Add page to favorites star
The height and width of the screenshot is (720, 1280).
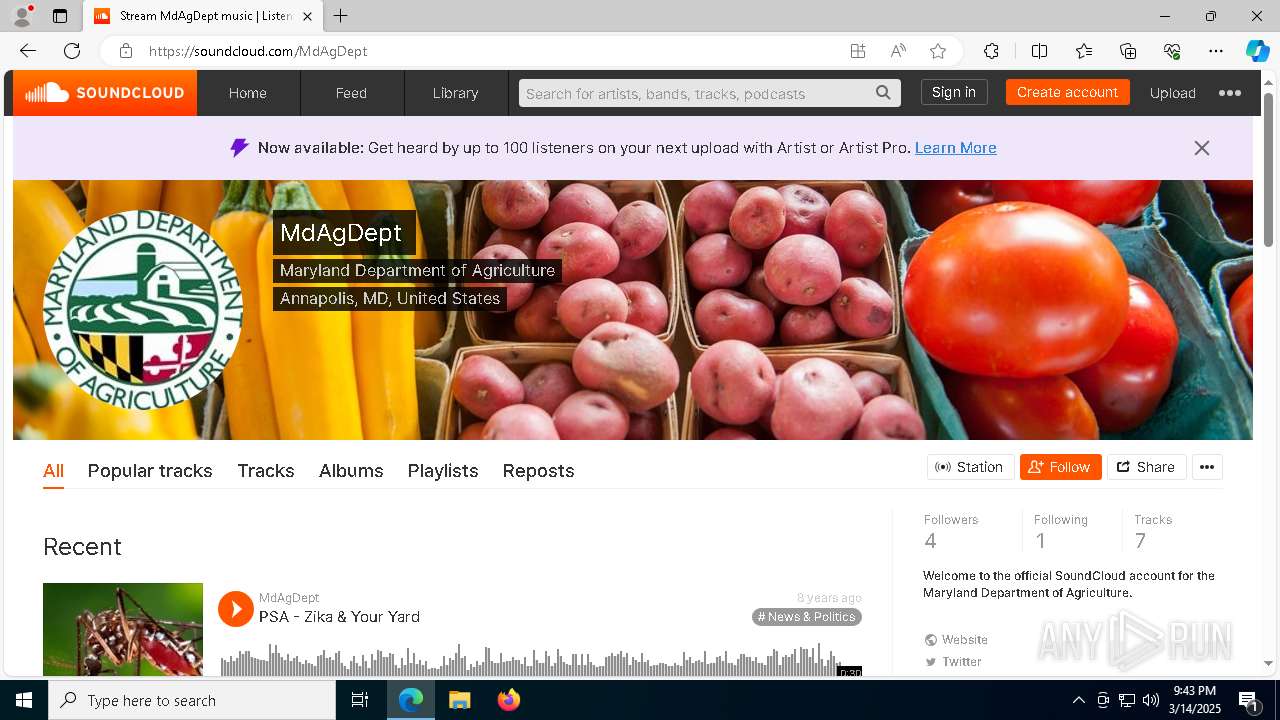[x=938, y=51]
